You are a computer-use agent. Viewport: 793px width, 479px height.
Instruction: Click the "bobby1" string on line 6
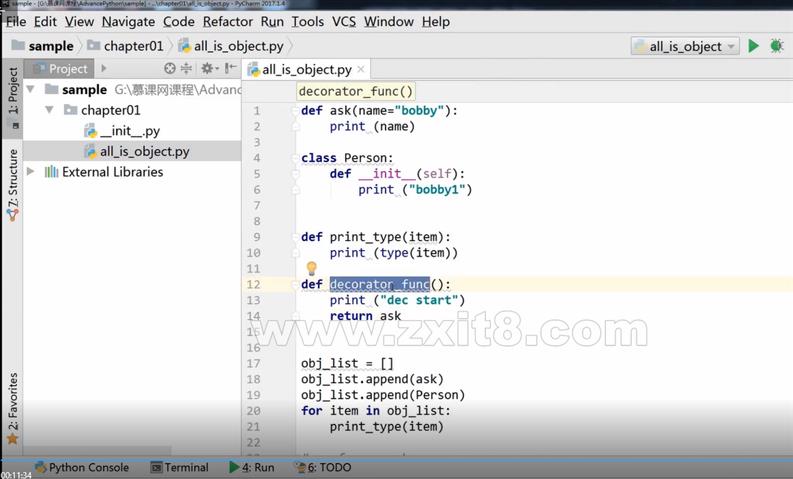coord(437,190)
